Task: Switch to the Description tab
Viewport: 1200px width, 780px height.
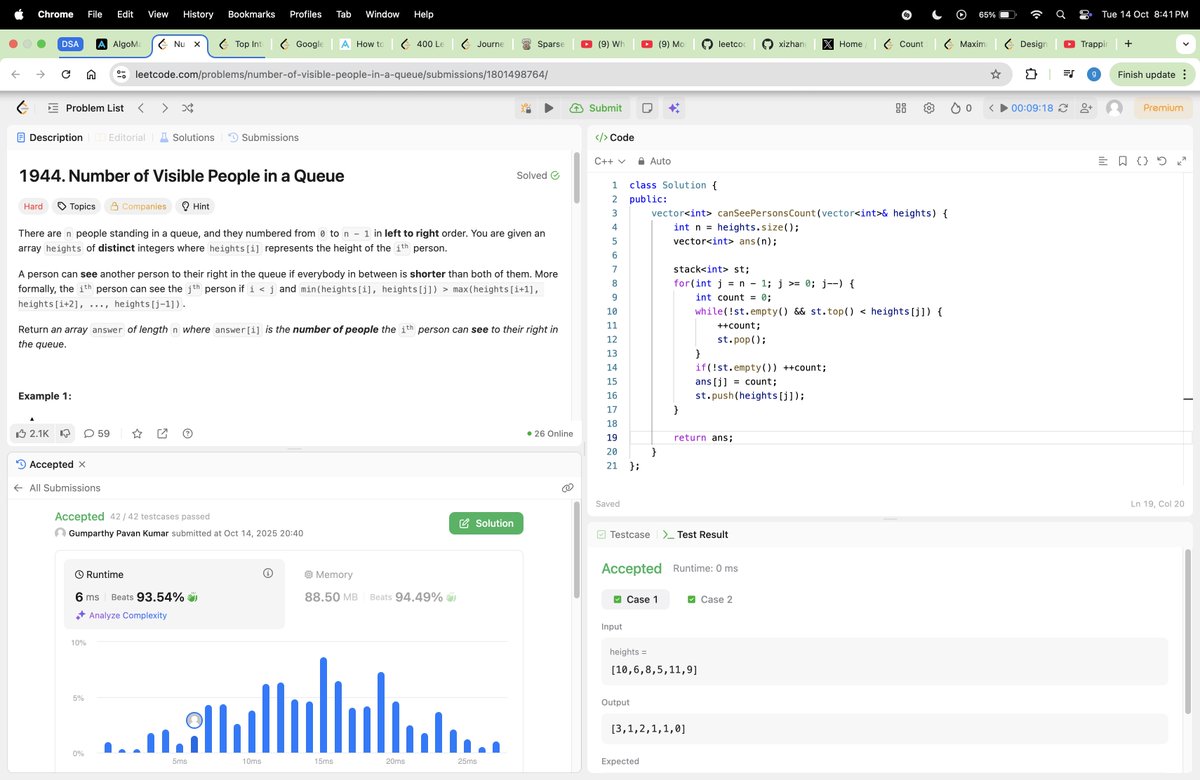Action: click(50, 138)
